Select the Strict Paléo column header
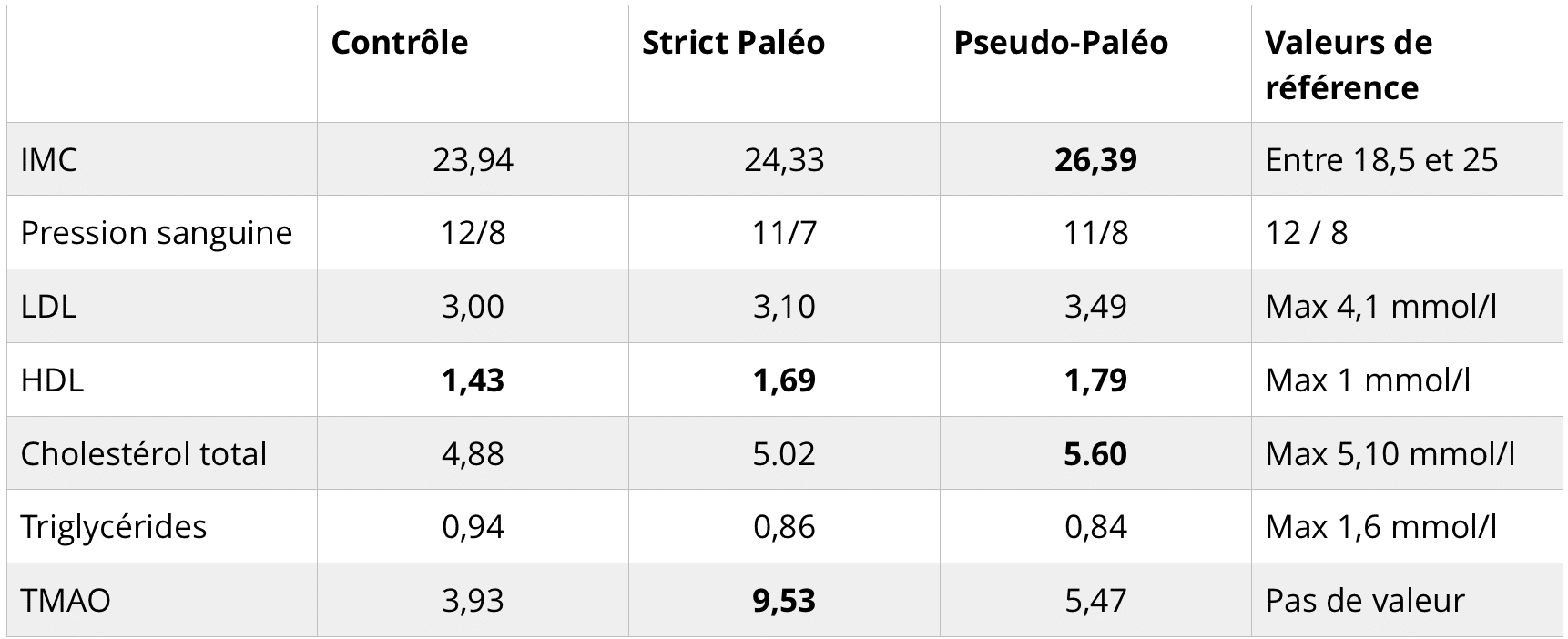The height and width of the screenshot is (639, 1568). (x=733, y=42)
